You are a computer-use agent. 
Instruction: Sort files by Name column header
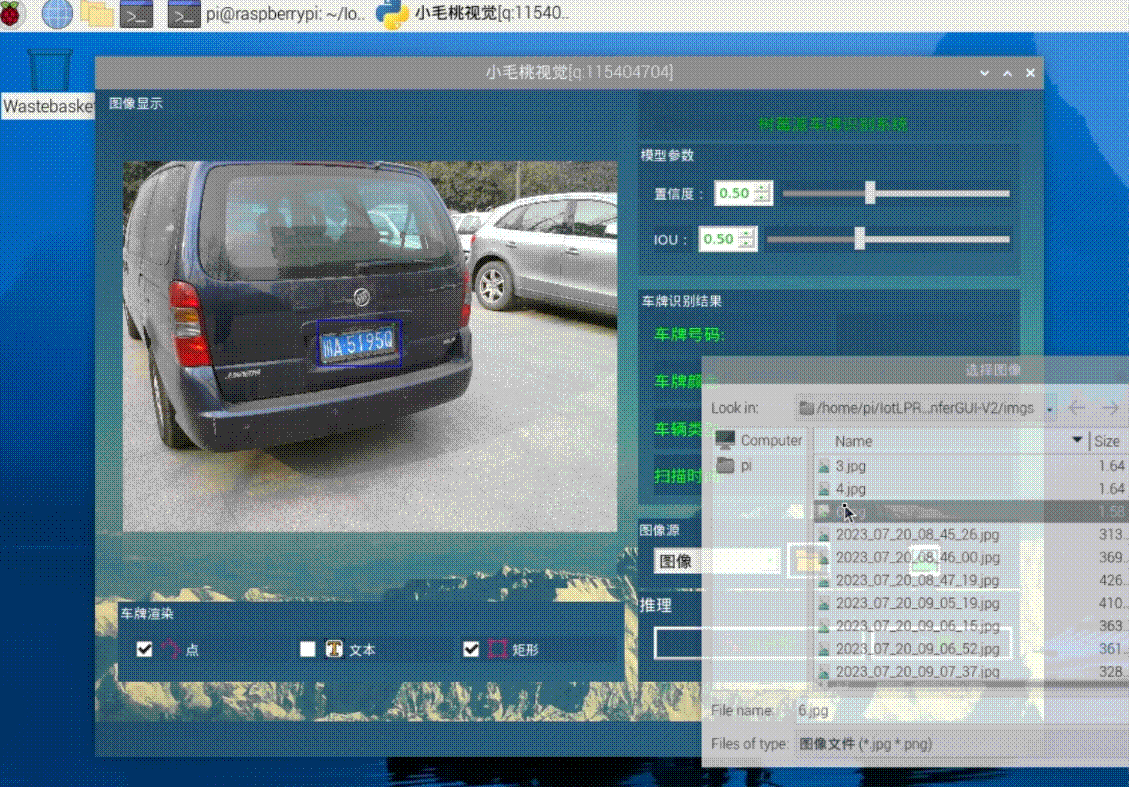(950, 441)
